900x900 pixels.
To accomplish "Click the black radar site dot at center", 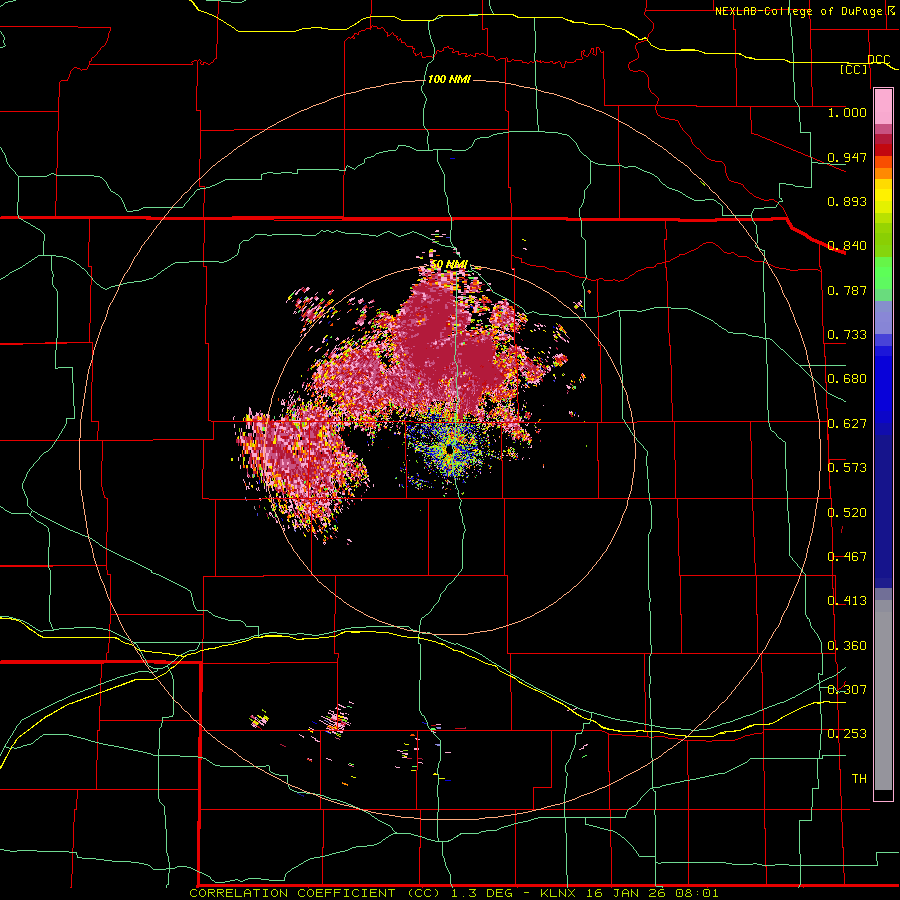I will [449, 451].
